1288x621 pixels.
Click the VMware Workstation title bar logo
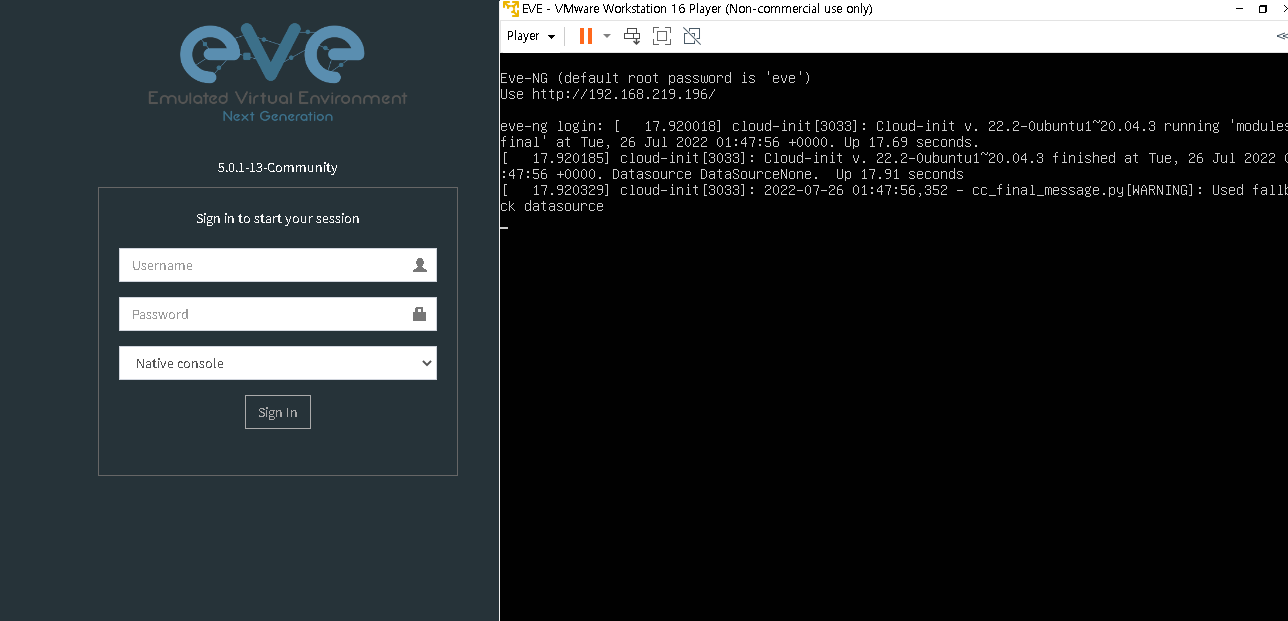(510, 9)
